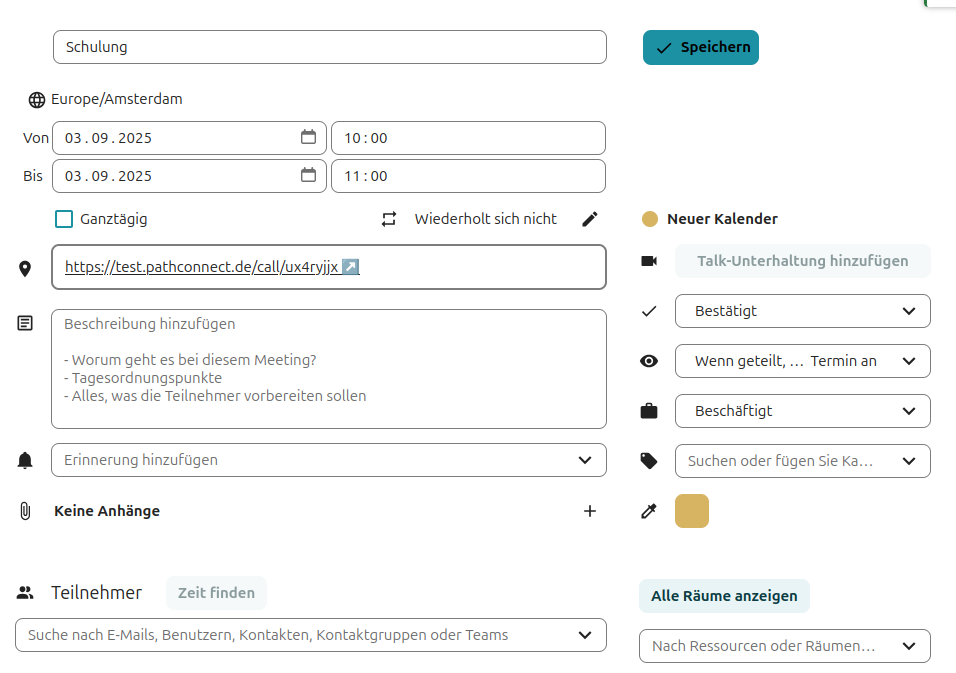Expand the Erinnerung hinzufügen dropdown
This screenshot has width=956, height=673.
pos(328,460)
